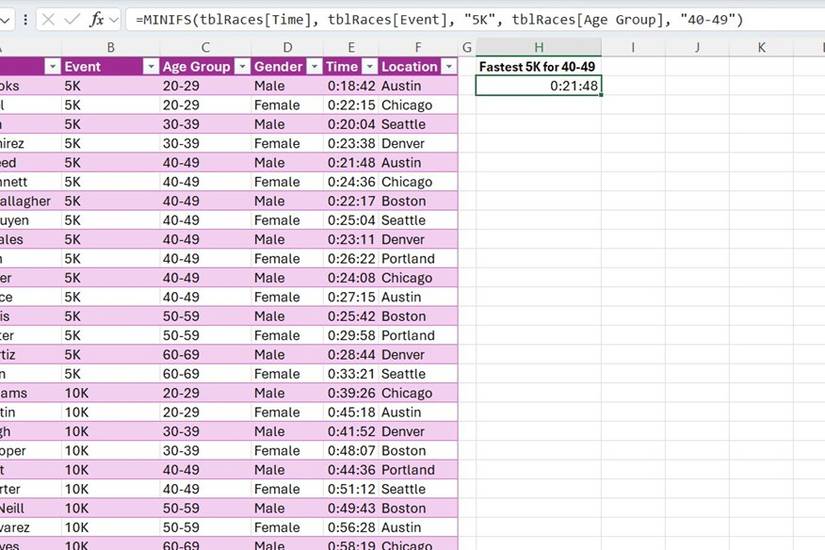Image resolution: width=825 pixels, height=550 pixels.
Task: Select time cell 0:56:28
Action: tap(351, 527)
